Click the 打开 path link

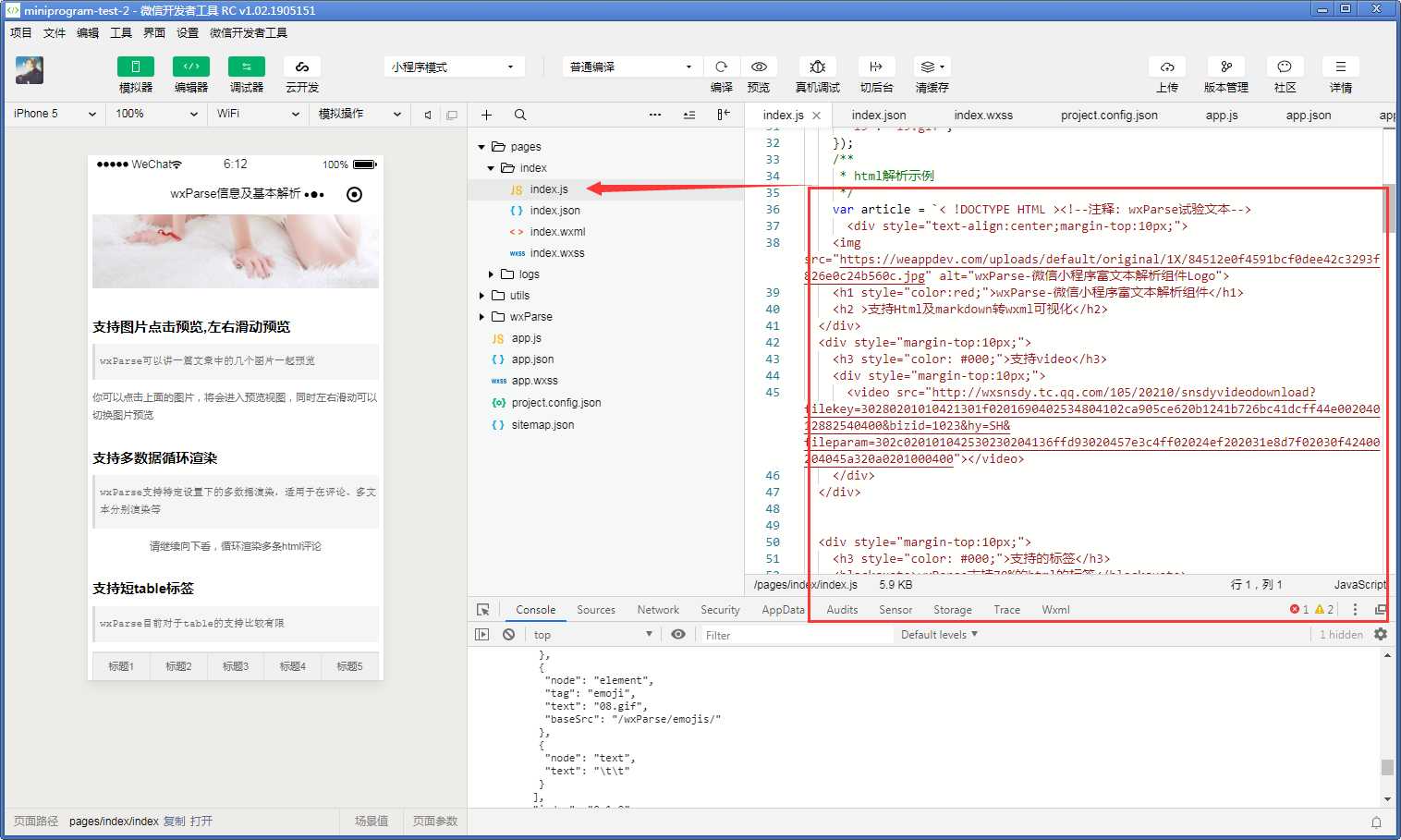point(201,822)
